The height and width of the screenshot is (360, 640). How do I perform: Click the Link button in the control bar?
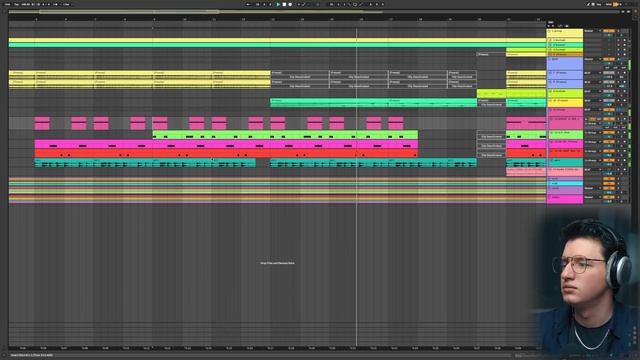7,4
